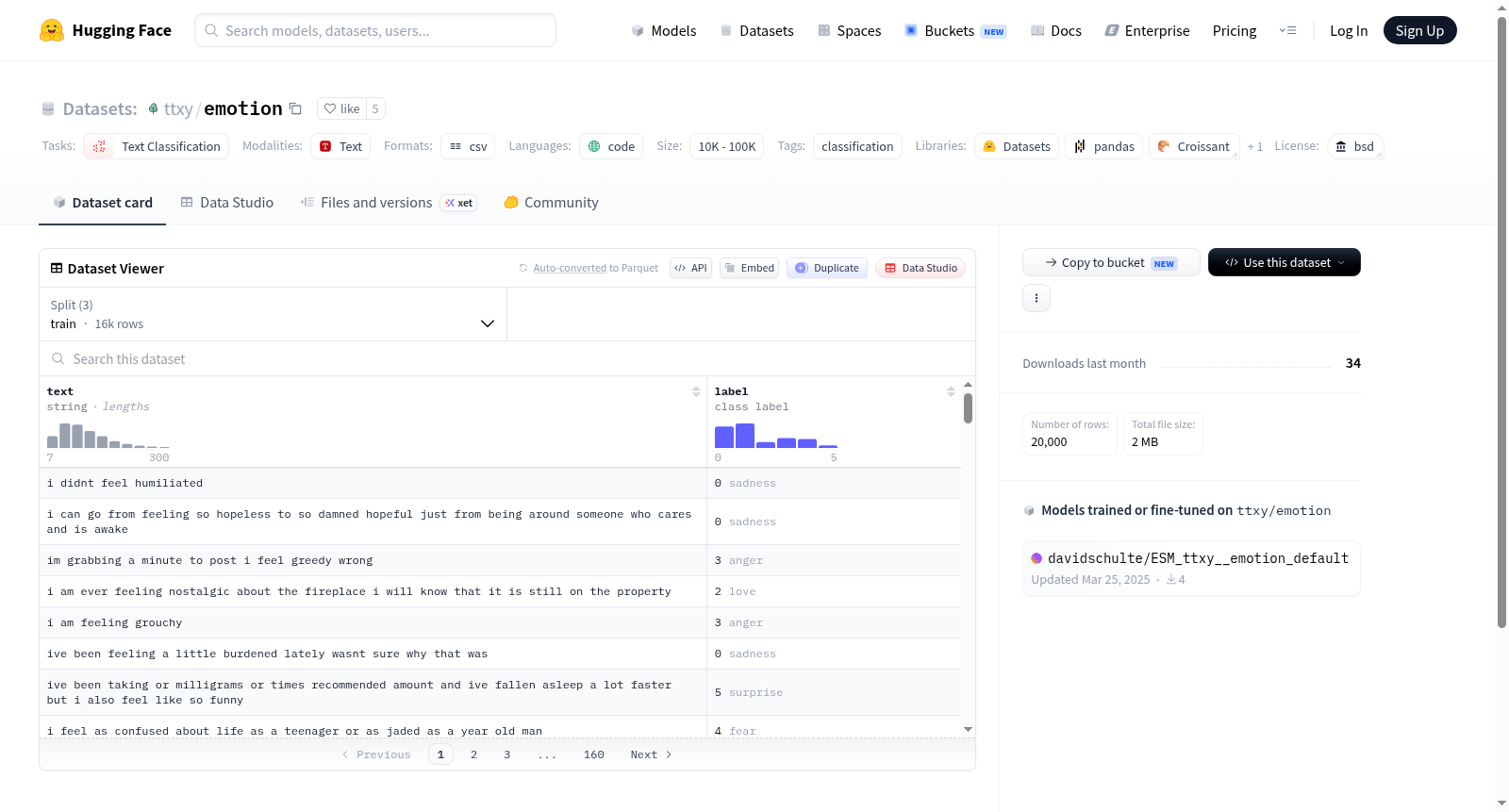This screenshot has height=812, width=1509.
Task: Click the label class histogram
Action: click(776, 435)
